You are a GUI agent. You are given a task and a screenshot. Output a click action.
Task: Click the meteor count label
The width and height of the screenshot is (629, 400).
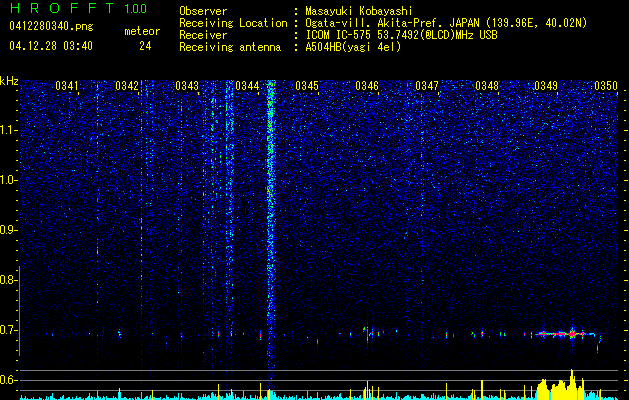coord(142,31)
